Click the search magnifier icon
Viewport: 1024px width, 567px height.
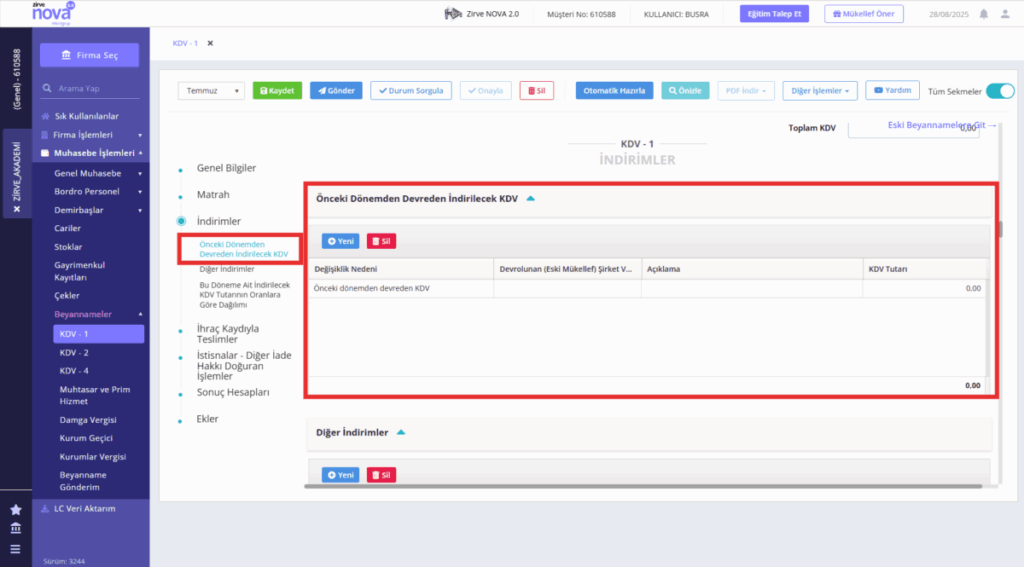[47, 88]
